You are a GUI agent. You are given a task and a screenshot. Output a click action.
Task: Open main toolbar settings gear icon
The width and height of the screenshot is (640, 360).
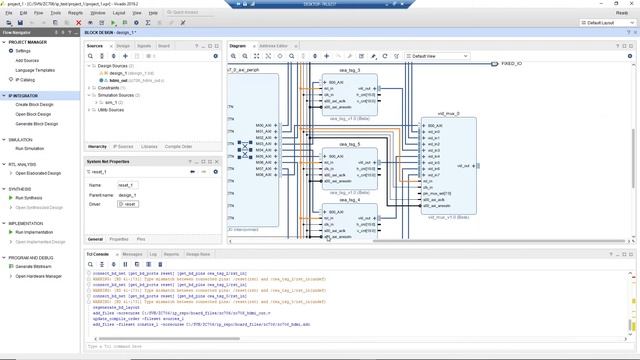click(x=136, y=23)
